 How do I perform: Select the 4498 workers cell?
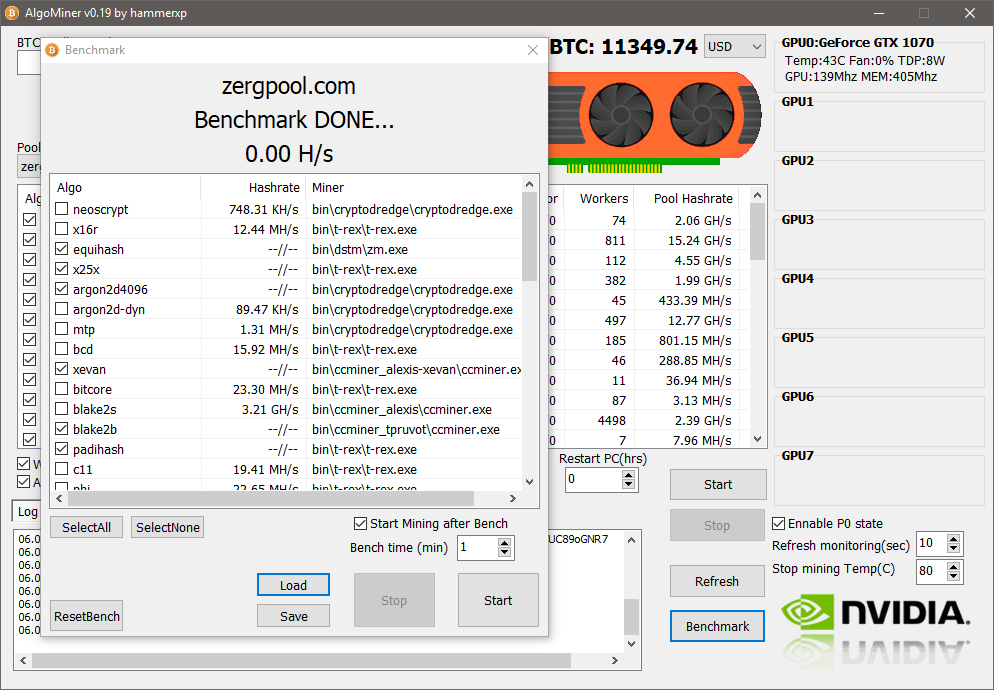coord(612,420)
